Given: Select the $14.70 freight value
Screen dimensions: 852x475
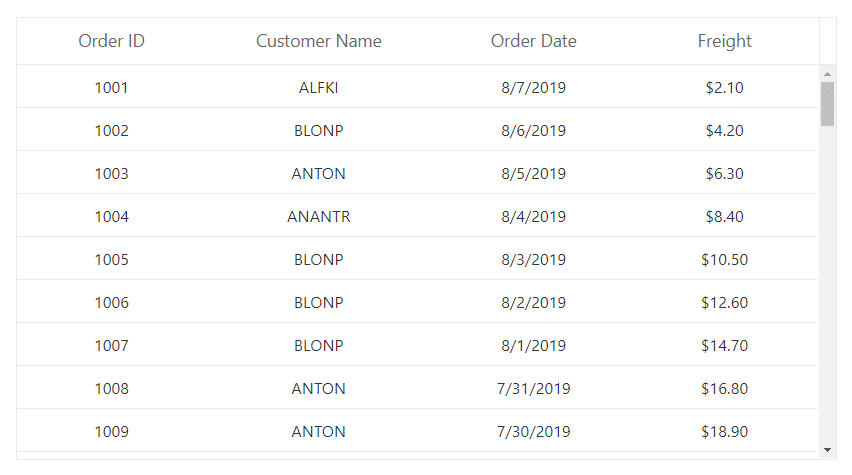Looking at the screenshot, I should point(725,345).
